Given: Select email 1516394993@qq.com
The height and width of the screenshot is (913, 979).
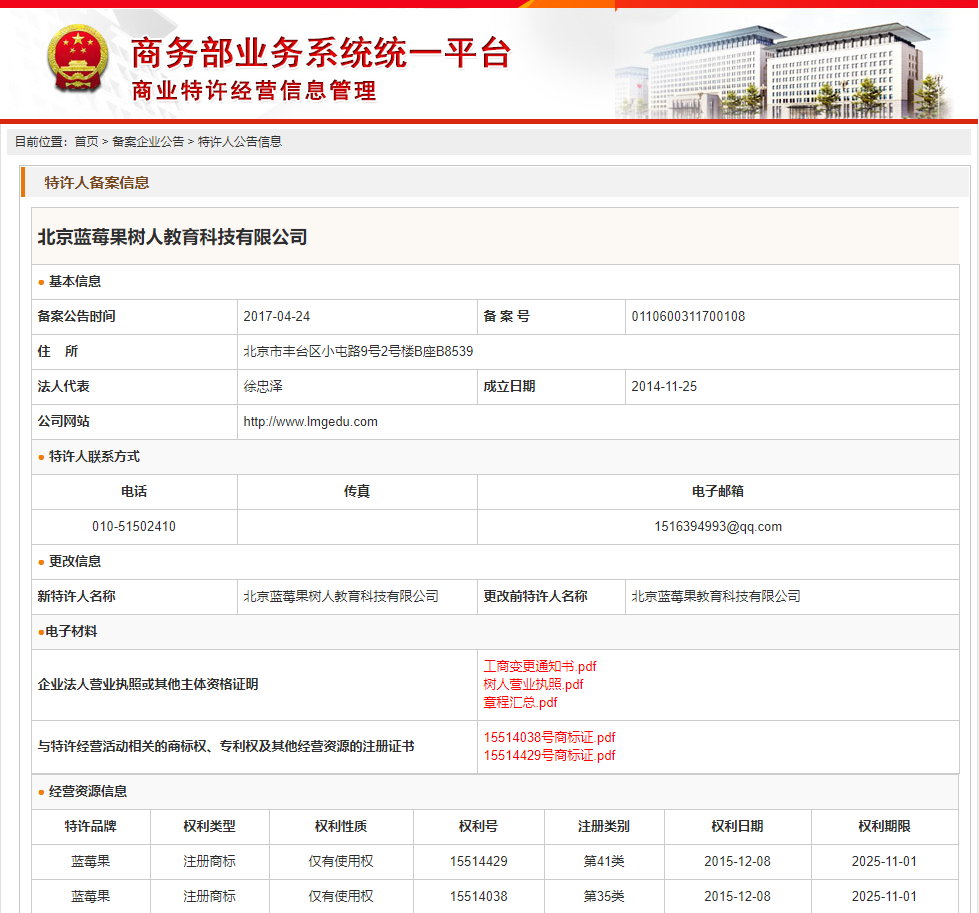Looking at the screenshot, I should (718, 526).
